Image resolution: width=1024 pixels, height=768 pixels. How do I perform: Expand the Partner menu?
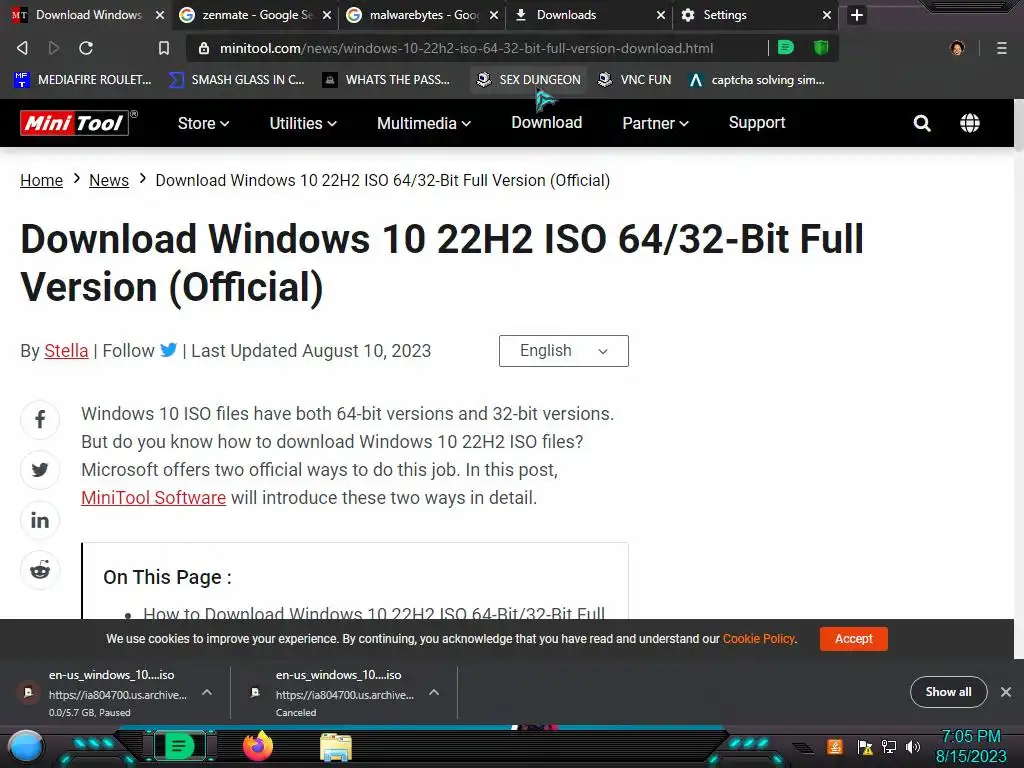point(655,123)
